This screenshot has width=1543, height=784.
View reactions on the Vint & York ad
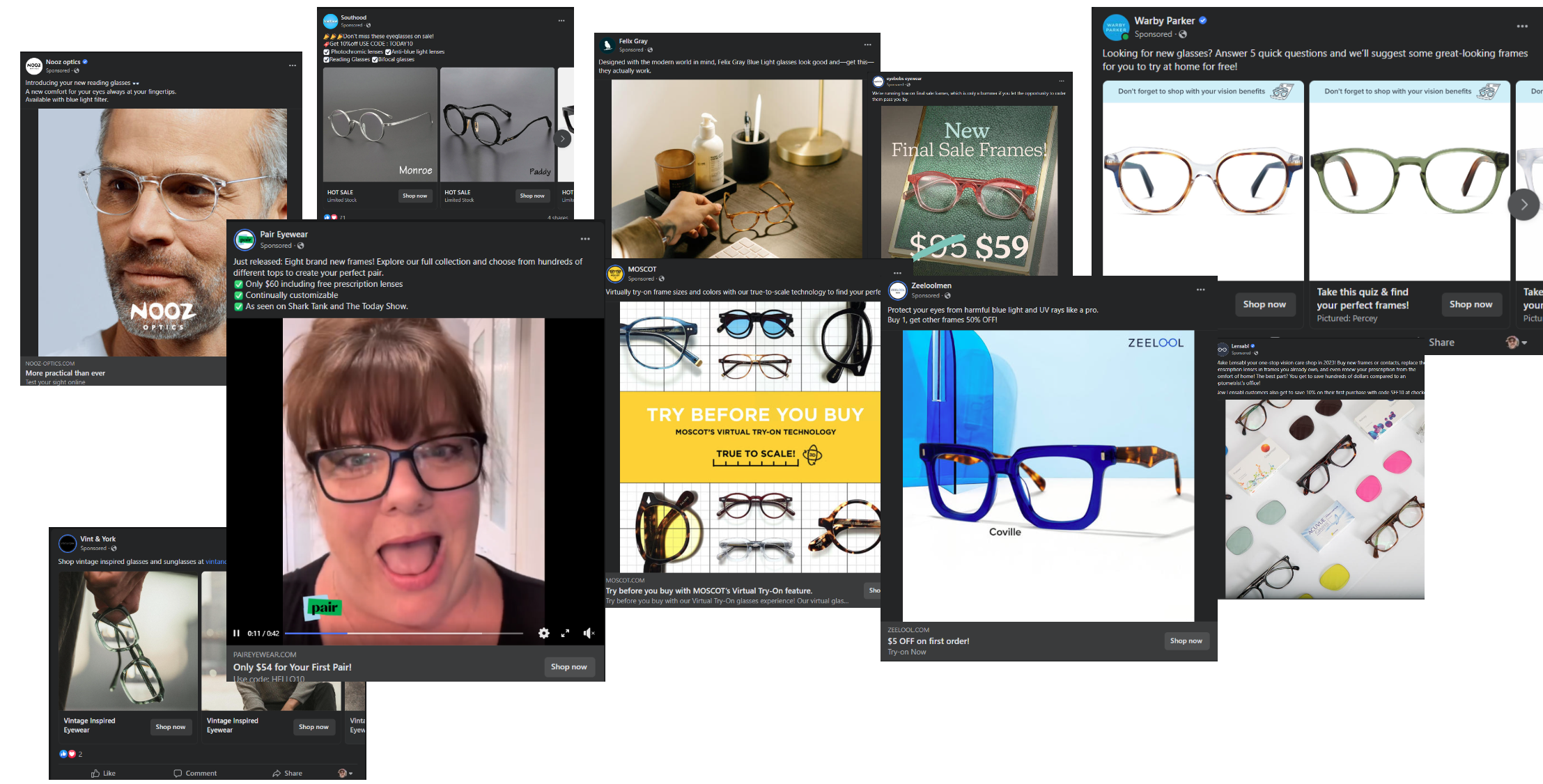(71, 754)
